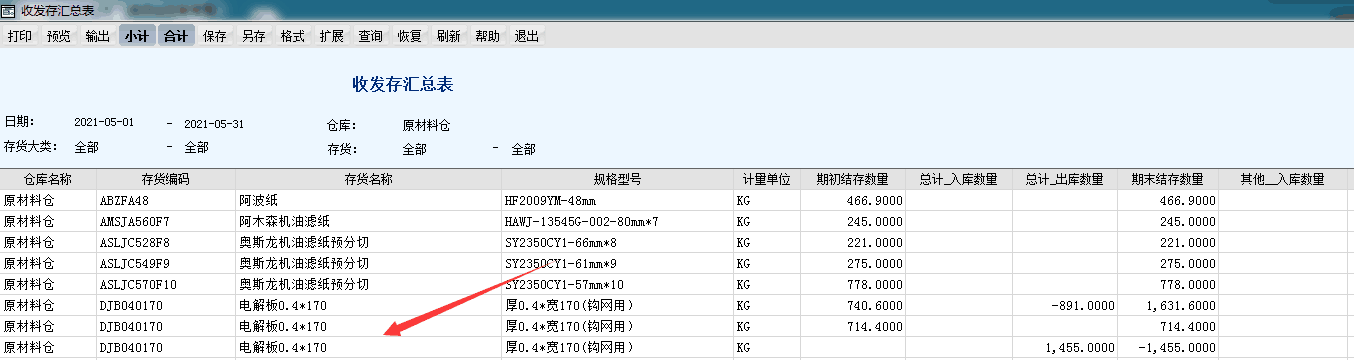Click 退出 to exit the report
The width and height of the screenshot is (1354, 360).
527,36
